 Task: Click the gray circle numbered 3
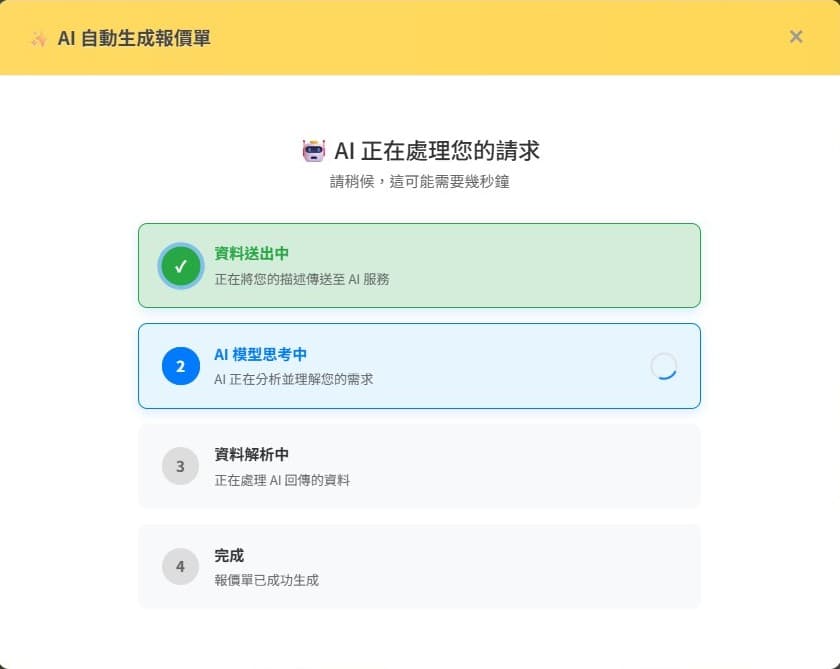[x=180, y=466]
